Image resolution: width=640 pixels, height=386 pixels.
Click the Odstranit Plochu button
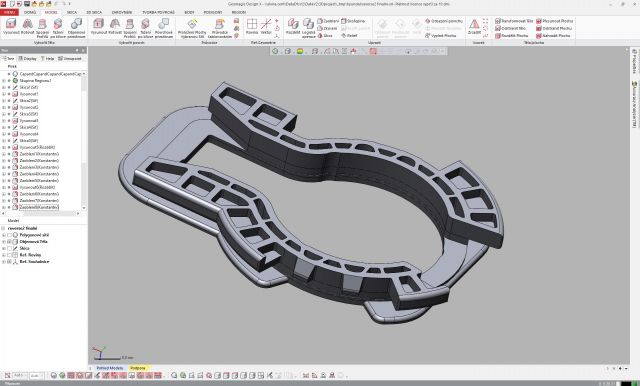tap(553, 29)
